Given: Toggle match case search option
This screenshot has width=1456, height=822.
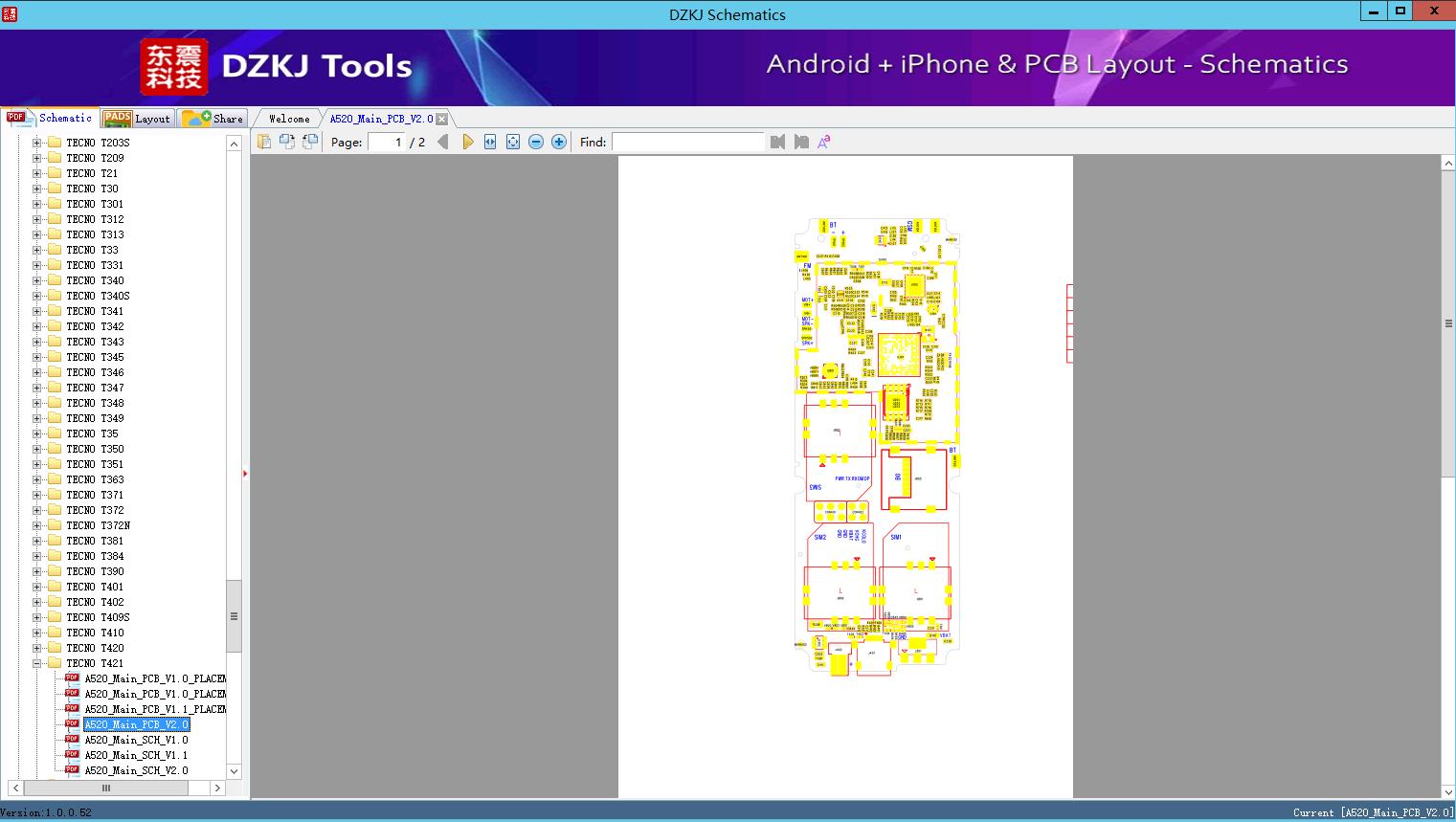Looking at the screenshot, I should click(823, 142).
